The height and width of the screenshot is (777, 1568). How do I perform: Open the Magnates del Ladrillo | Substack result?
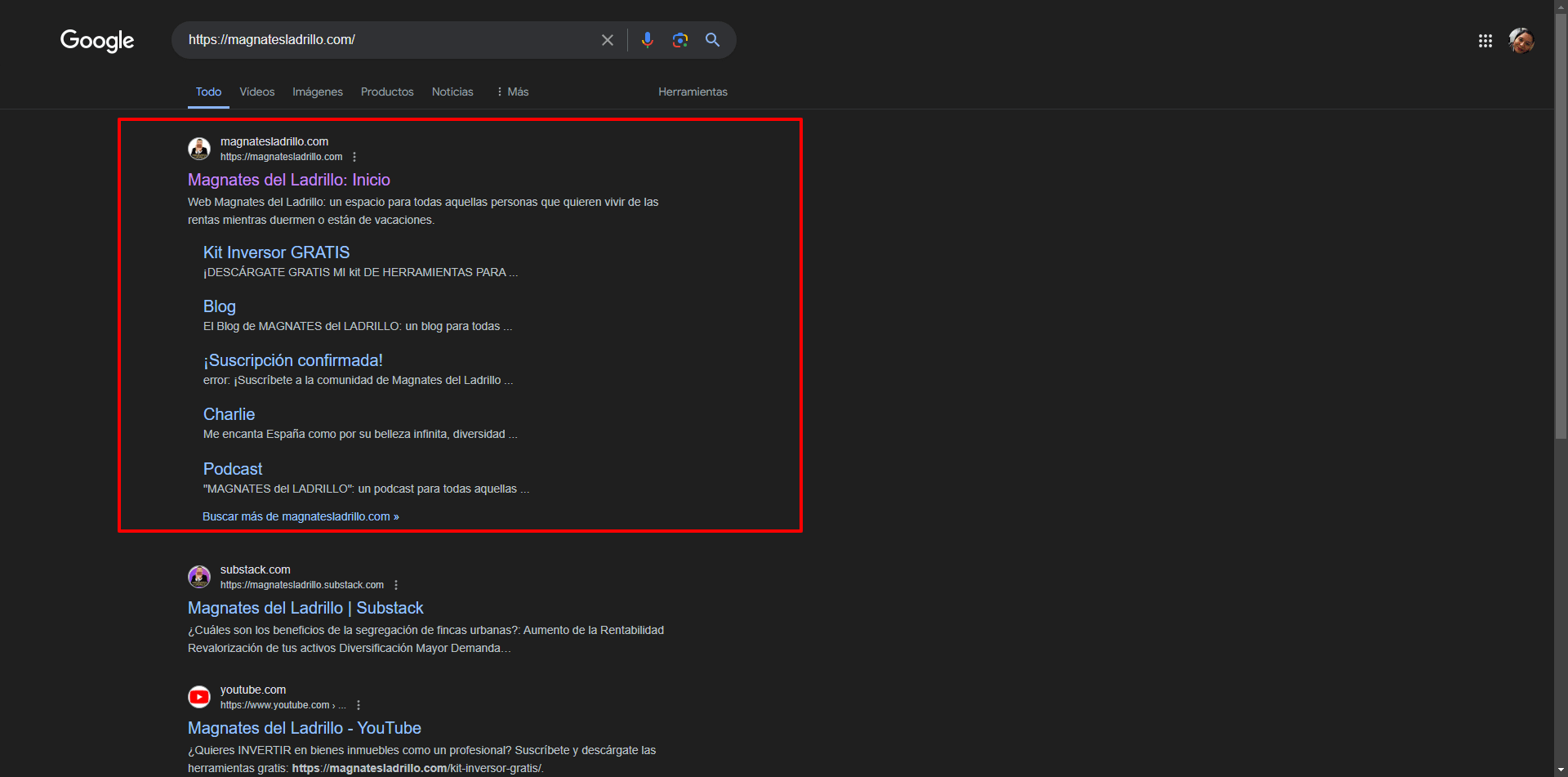pos(305,608)
